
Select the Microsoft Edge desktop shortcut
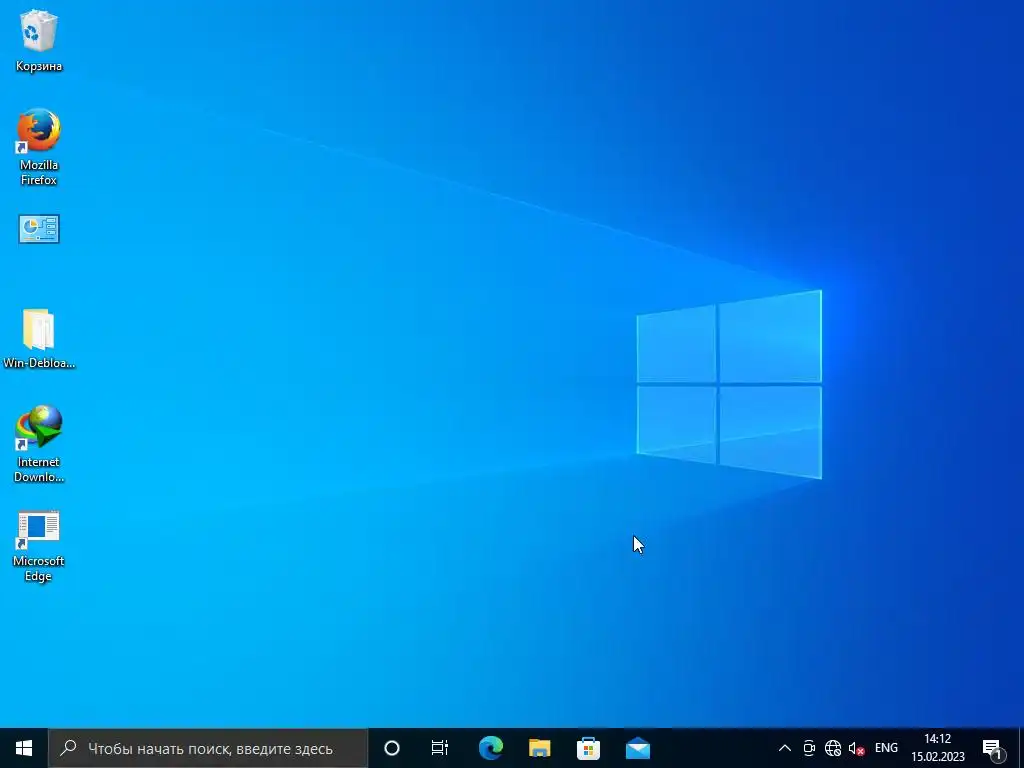(39, 545)
